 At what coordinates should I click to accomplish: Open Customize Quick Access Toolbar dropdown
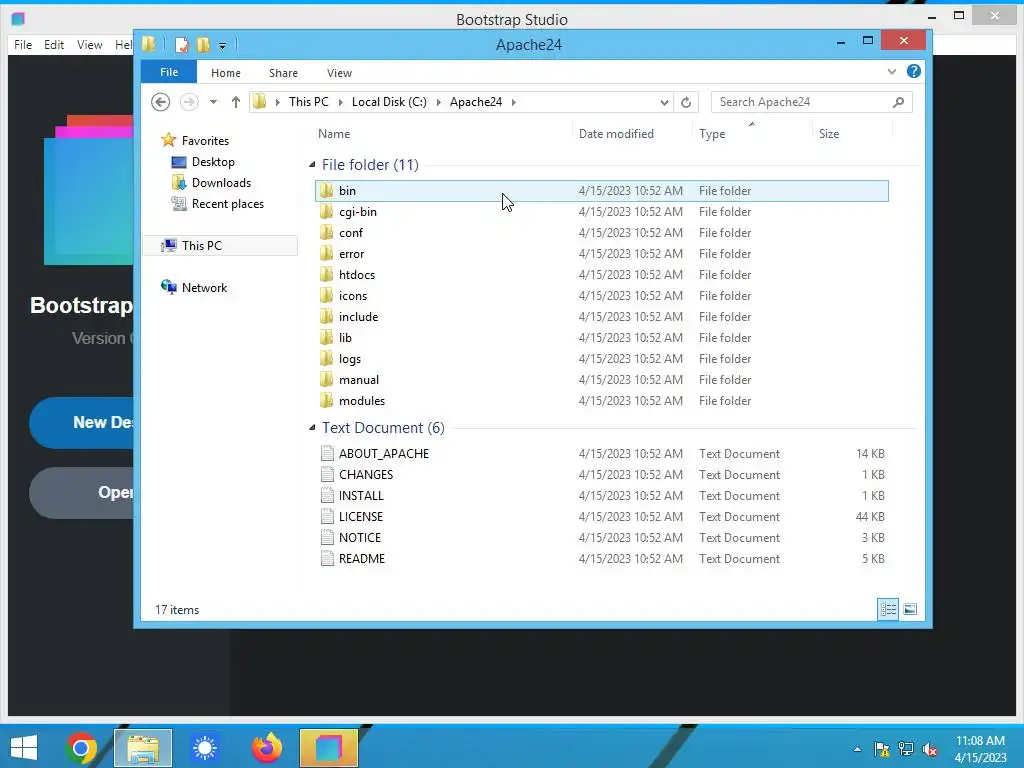(222, 46)
